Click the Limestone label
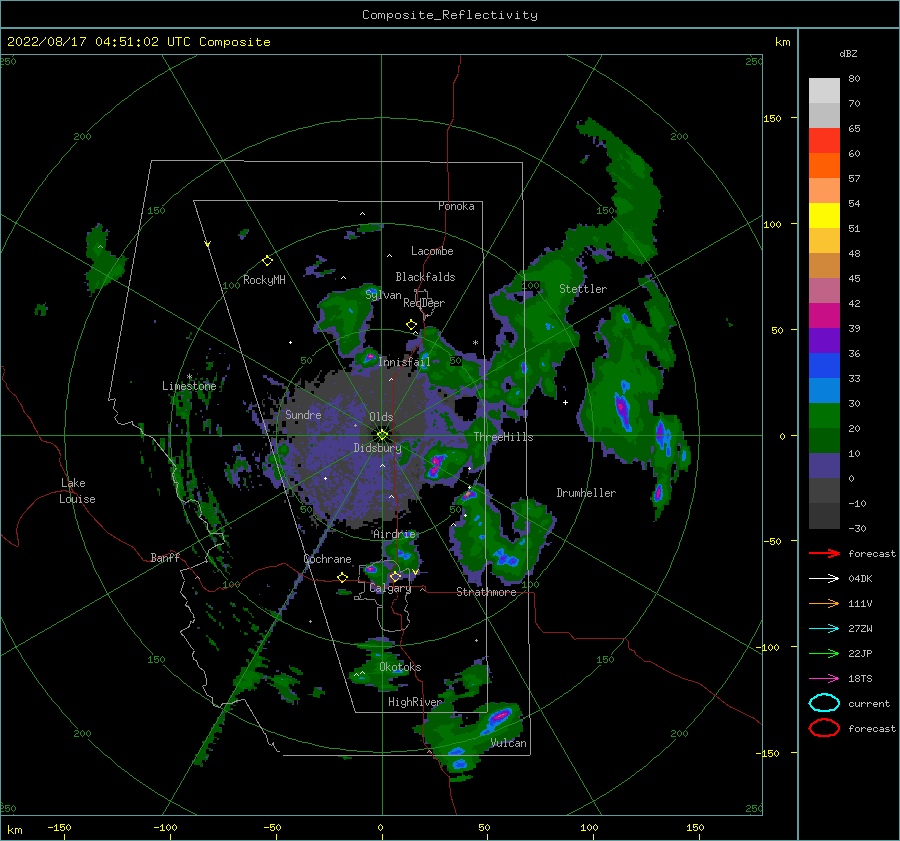900x841 pixels. click(189, 386)
